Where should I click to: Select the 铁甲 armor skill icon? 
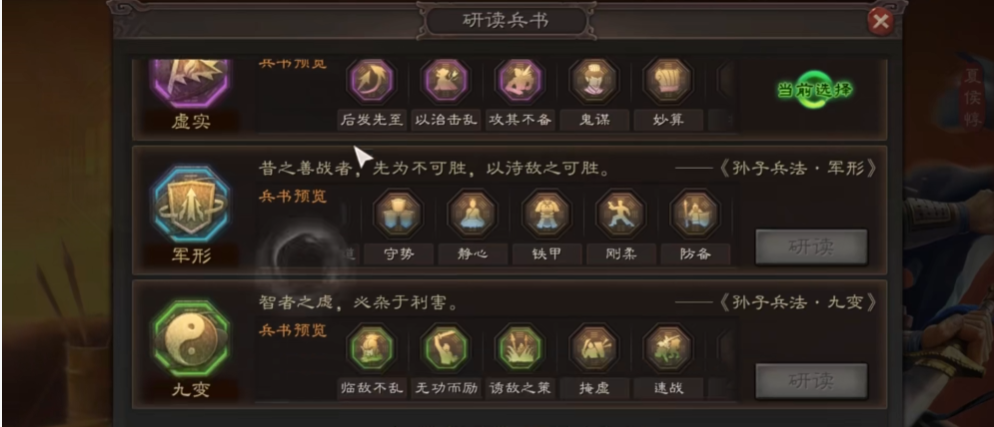click(x=546, y=215)
